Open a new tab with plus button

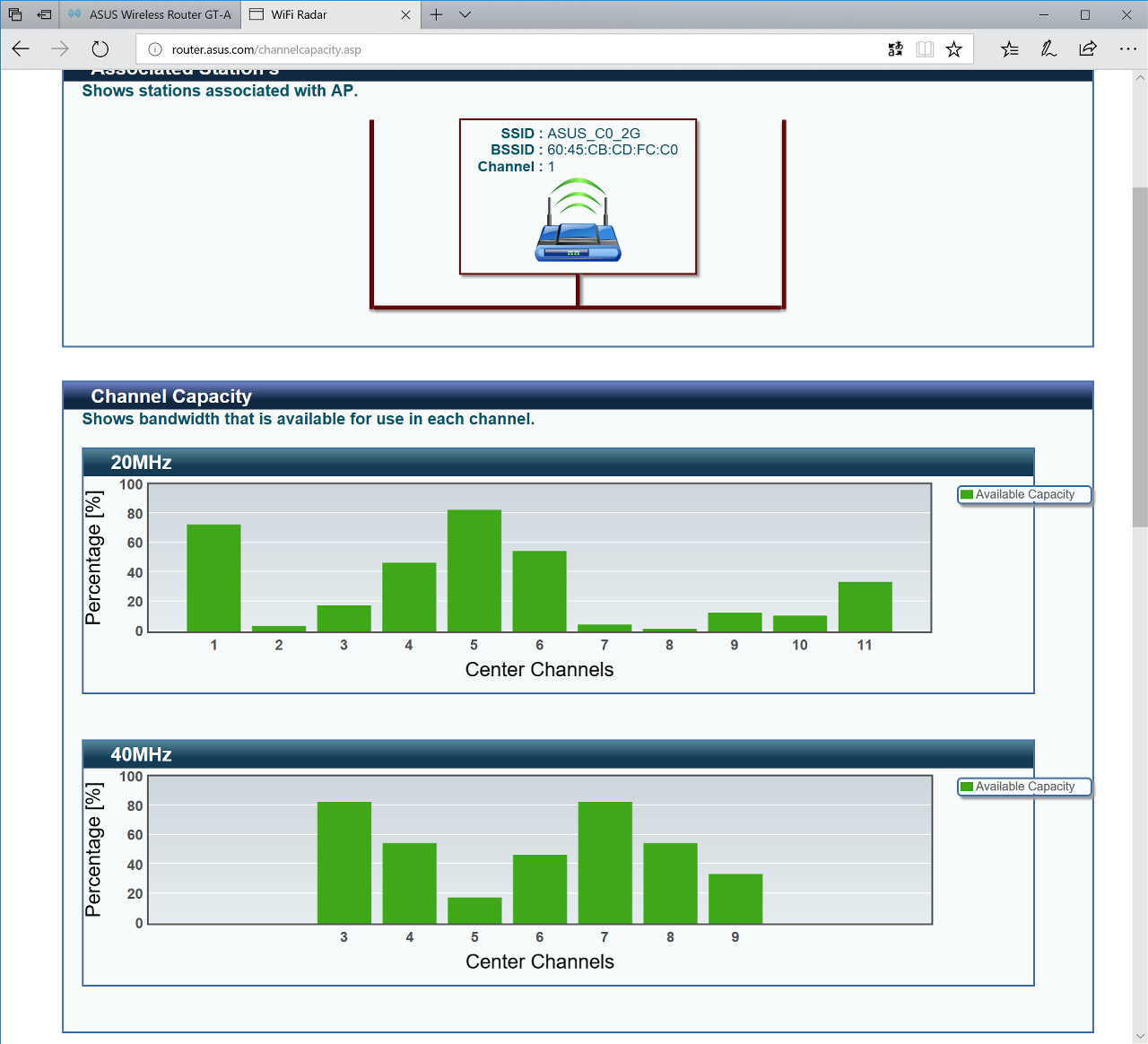(436, 14)
